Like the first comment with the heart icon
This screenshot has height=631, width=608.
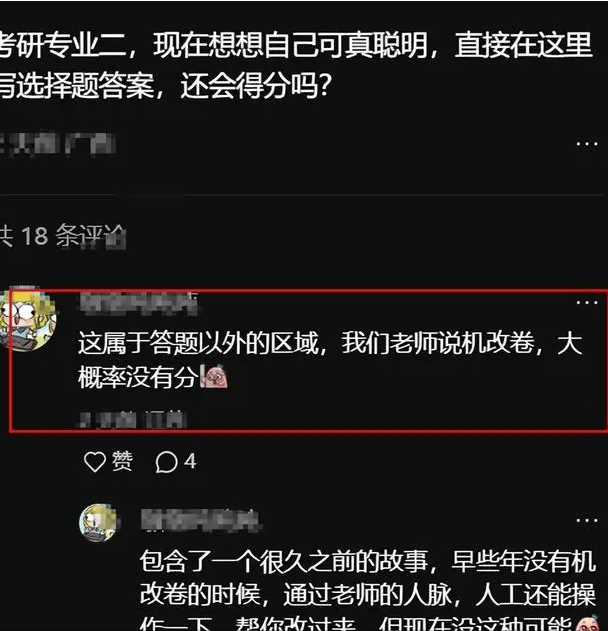click(x=95, y=461)
